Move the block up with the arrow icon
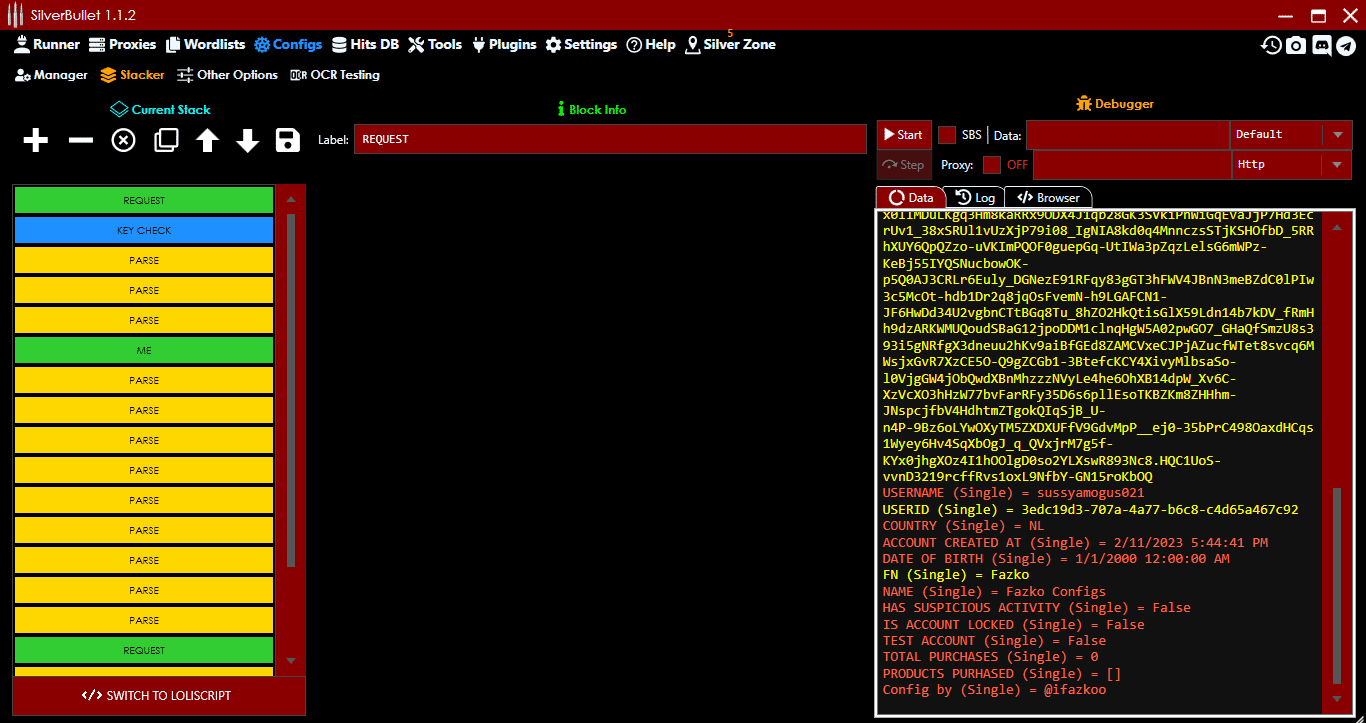The width and height of the screenshot is (1366, 723). [207, 140]
